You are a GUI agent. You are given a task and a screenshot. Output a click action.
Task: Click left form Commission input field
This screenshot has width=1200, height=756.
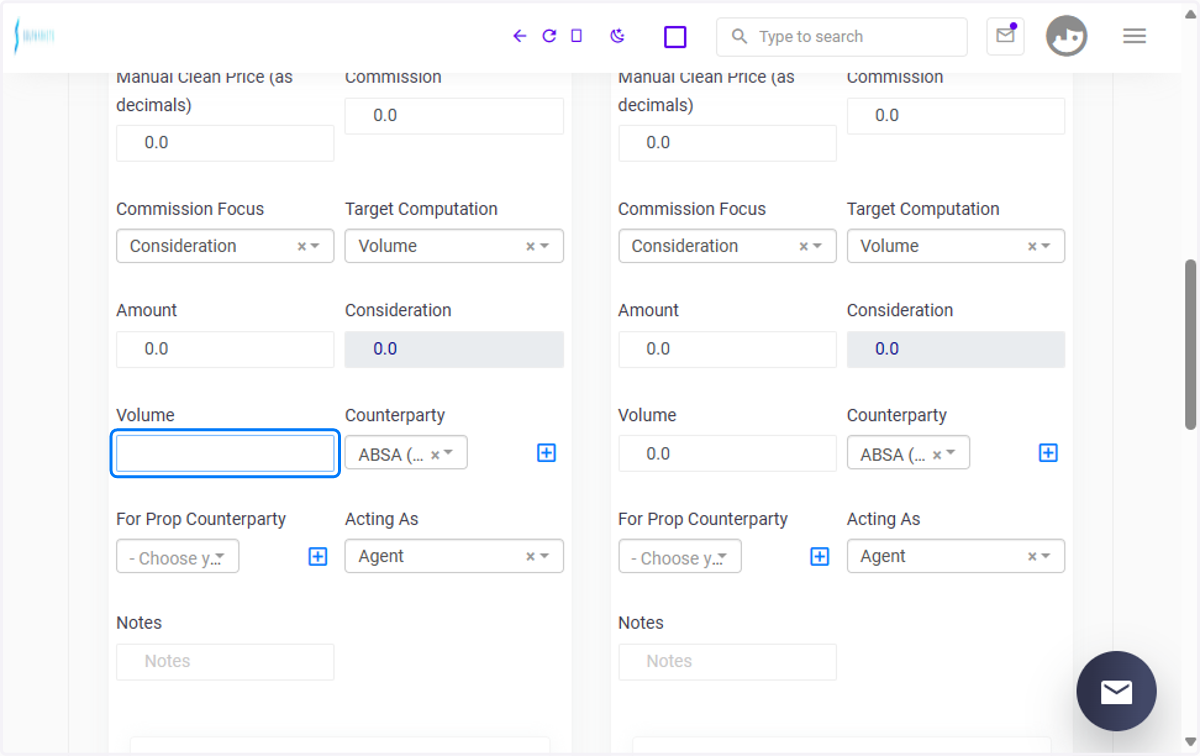454,116
